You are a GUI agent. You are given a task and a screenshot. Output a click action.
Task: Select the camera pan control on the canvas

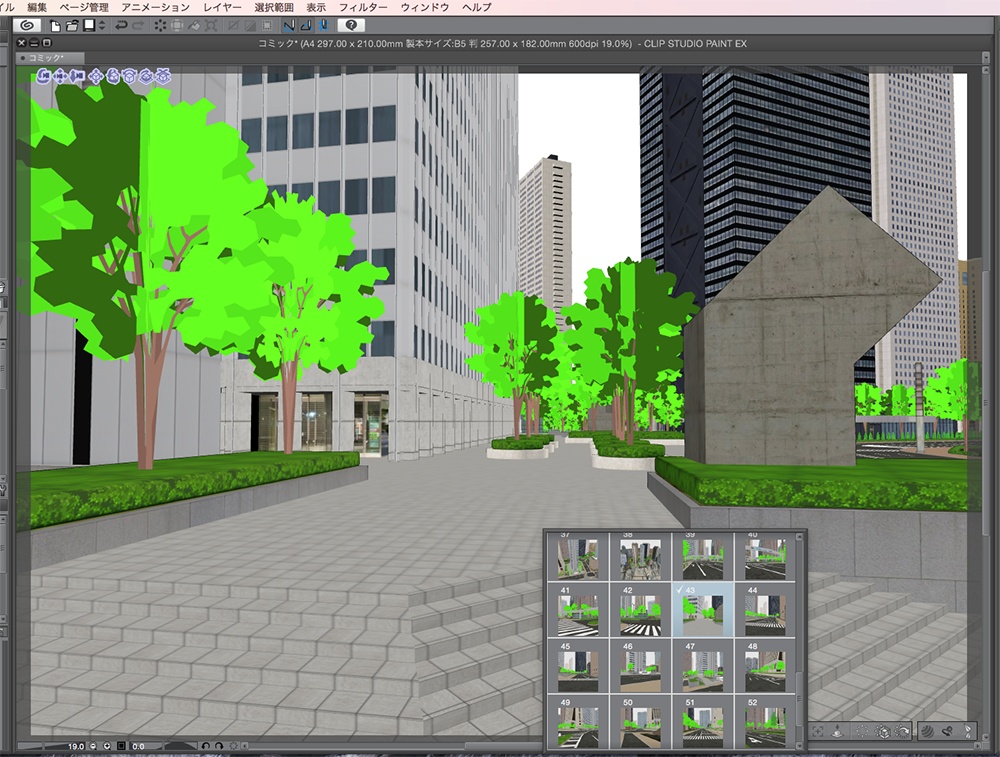pos(61,77)
